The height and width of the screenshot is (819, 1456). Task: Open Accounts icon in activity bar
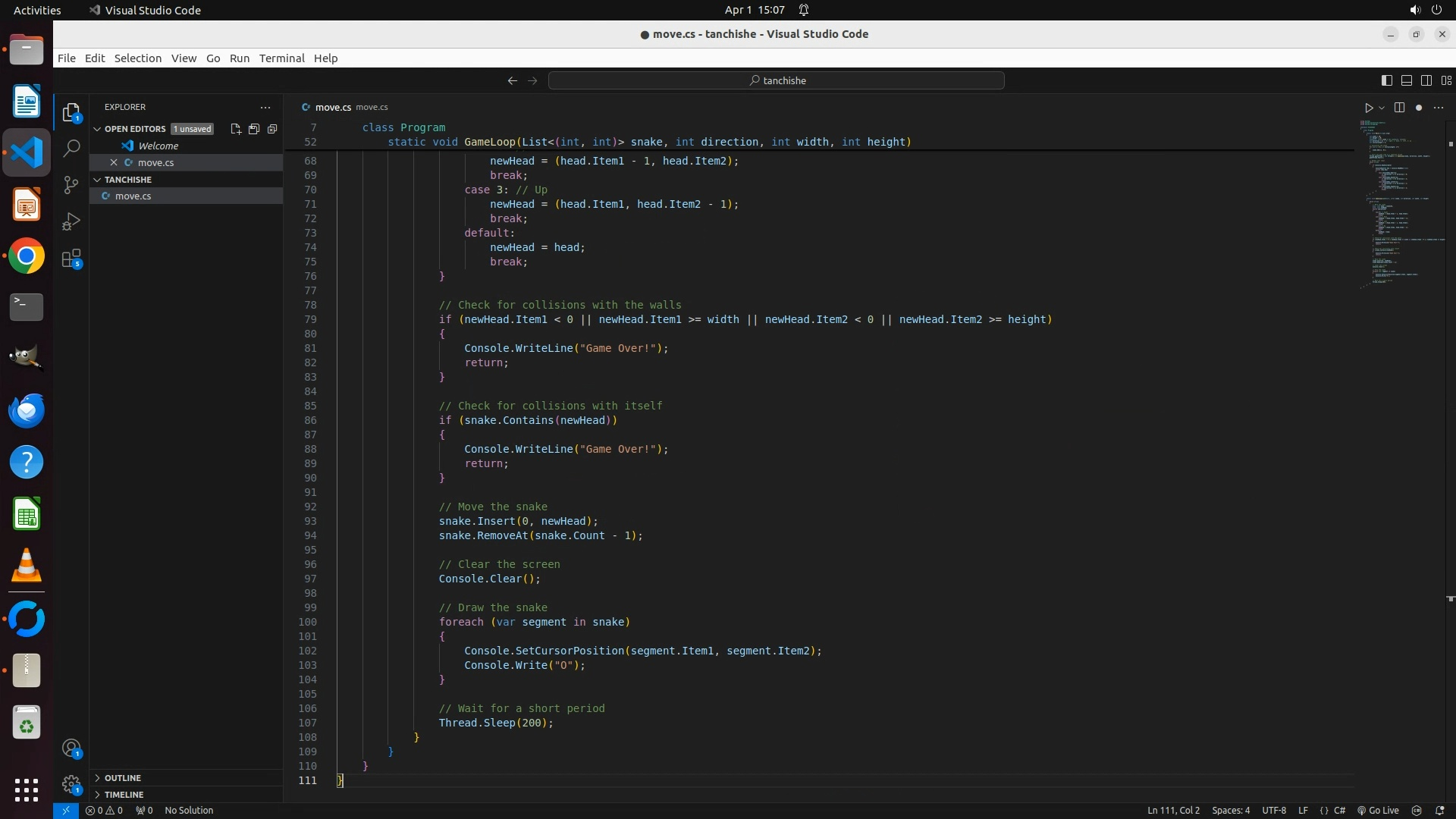tap(71, 748)
